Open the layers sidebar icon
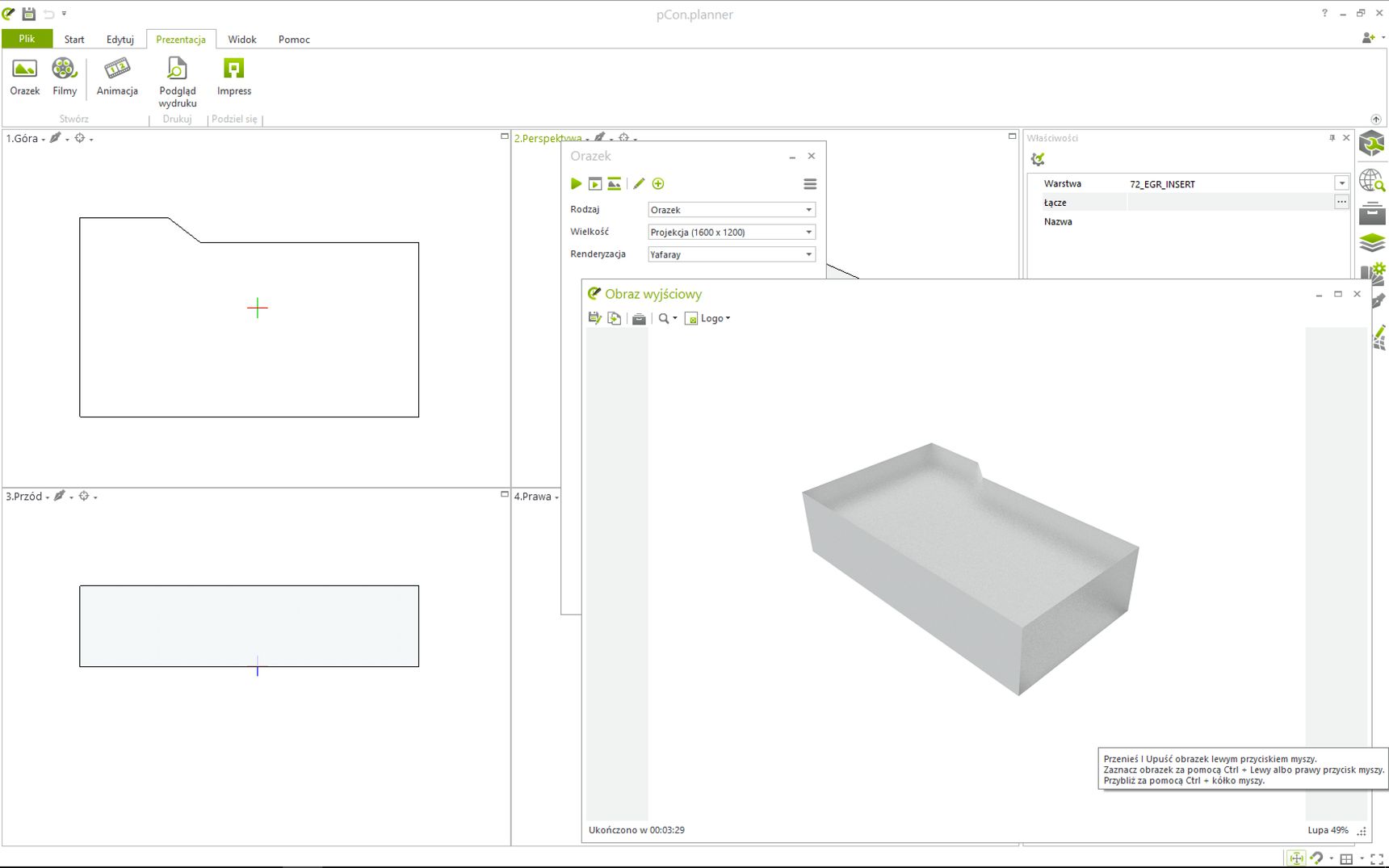This screenshot has width=1389, height=868. (1372, 242)
